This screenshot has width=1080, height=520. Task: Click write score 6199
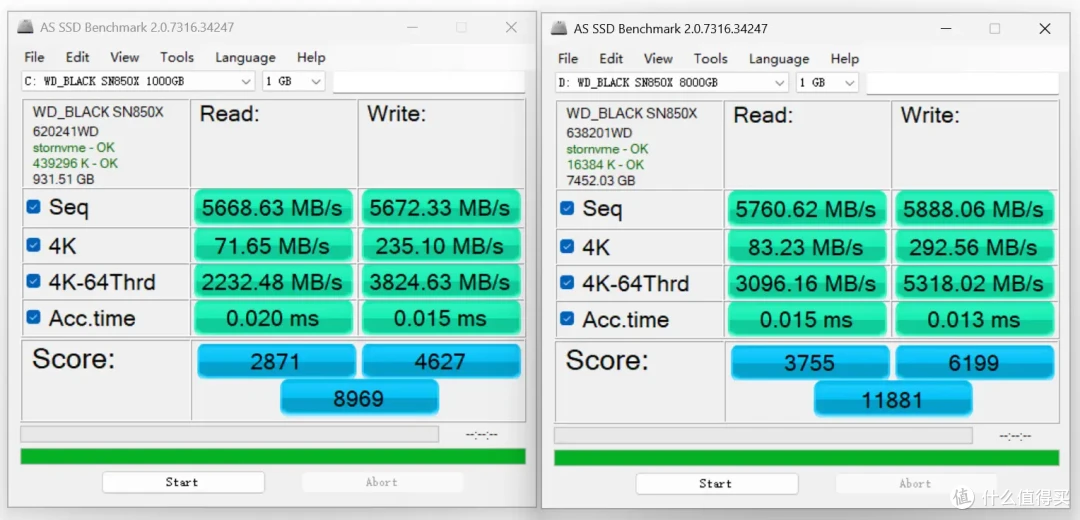[x=975, y=362]
